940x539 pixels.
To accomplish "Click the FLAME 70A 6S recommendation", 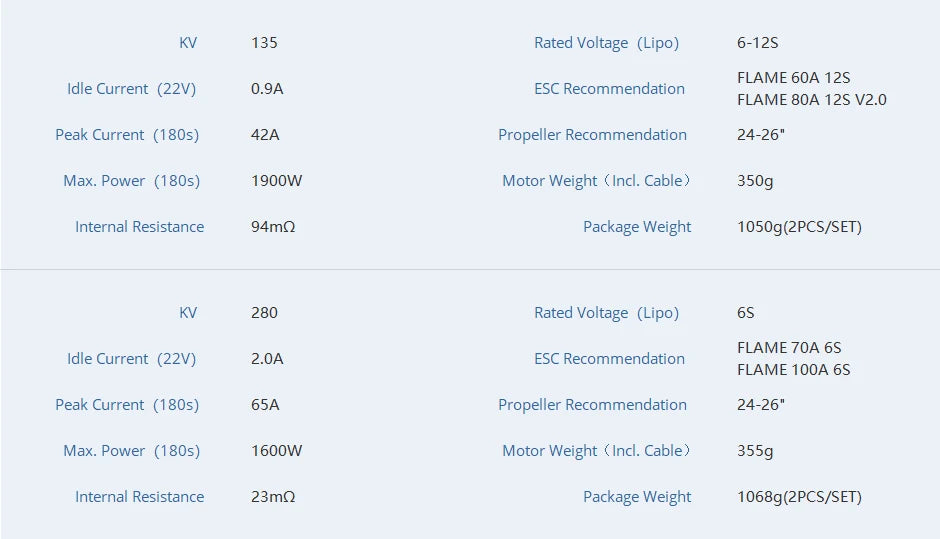I will pos(789,348).
